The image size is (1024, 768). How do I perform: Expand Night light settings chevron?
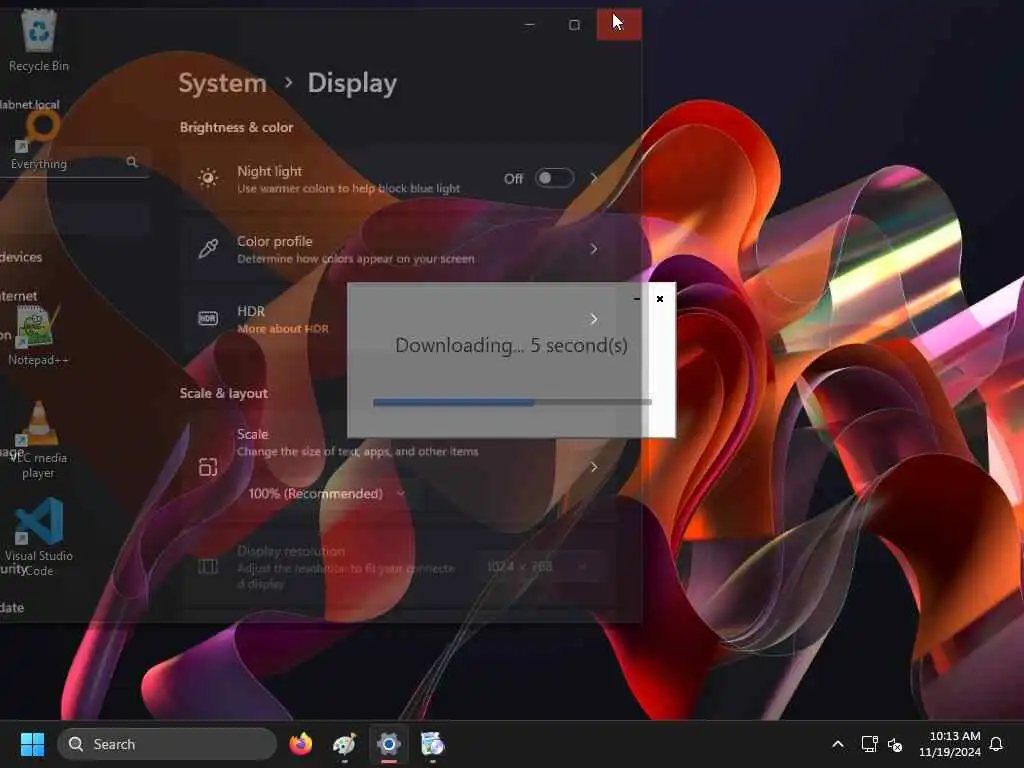(x=594, y=178)
